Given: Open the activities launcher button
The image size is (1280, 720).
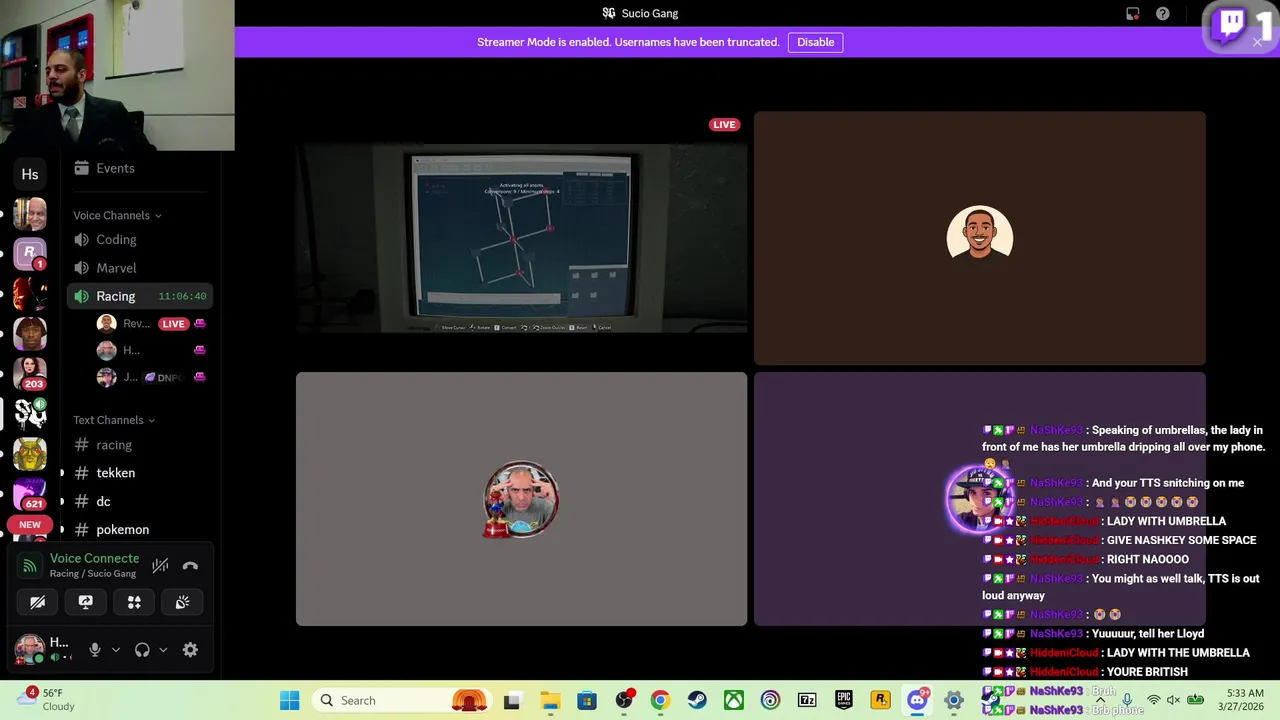Looking at the screenshot, I should point(134,602).
